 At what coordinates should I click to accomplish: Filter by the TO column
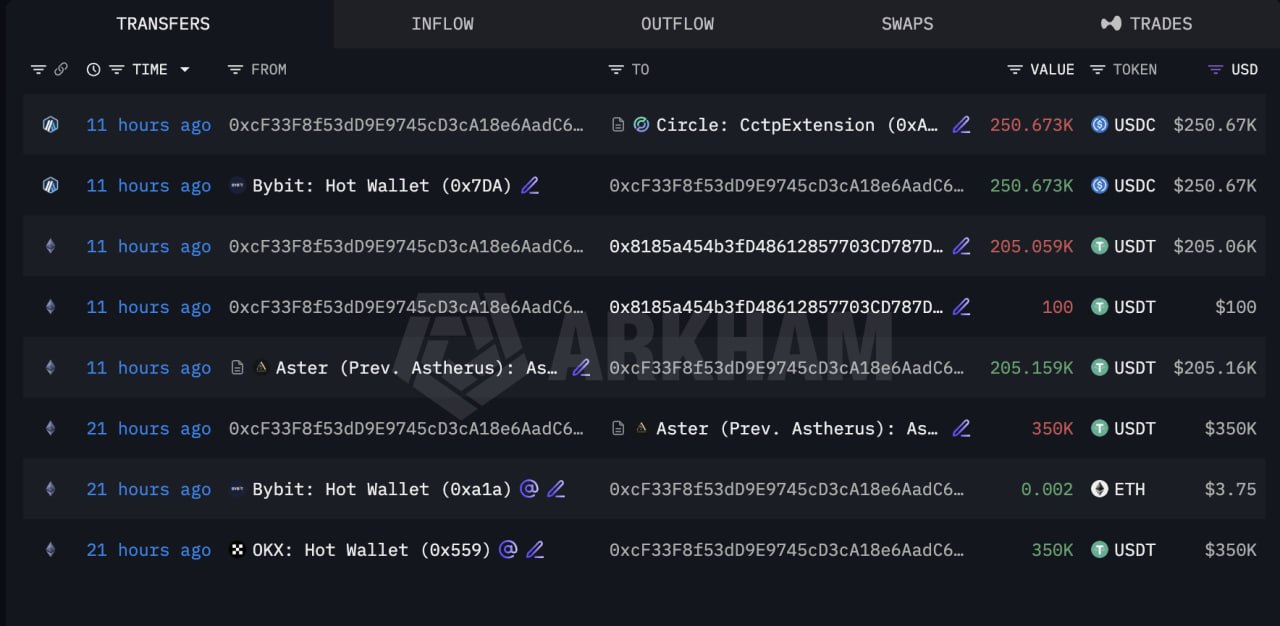616,69
